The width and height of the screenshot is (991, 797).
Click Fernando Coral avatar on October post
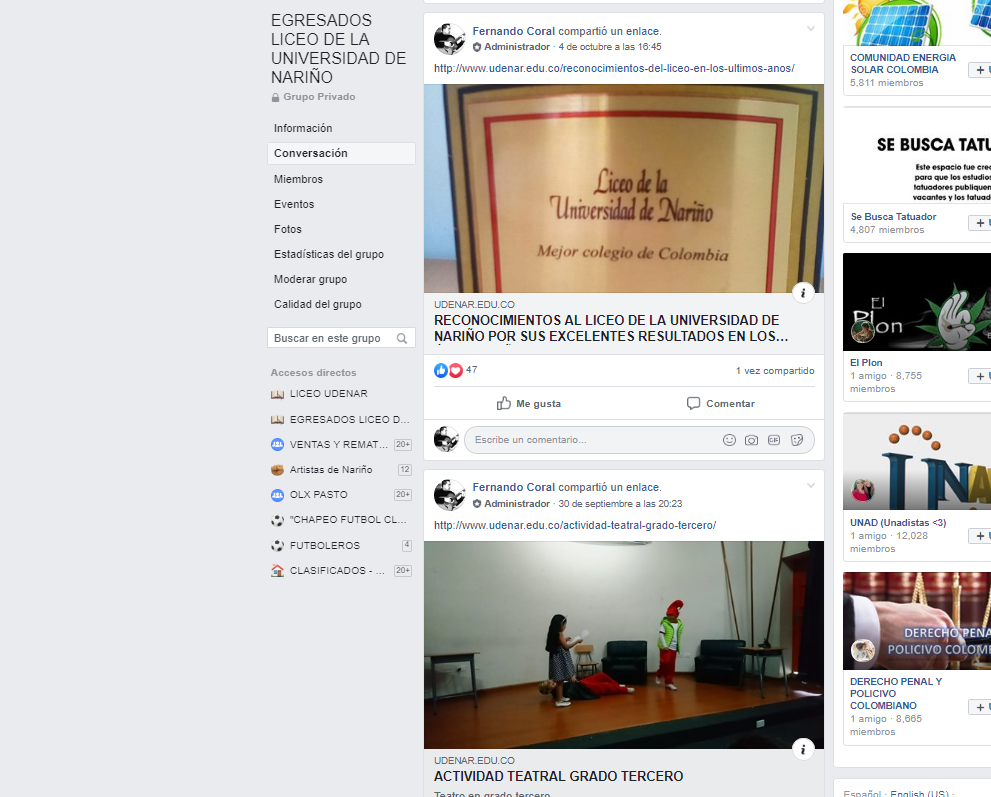tap(449, 39)
